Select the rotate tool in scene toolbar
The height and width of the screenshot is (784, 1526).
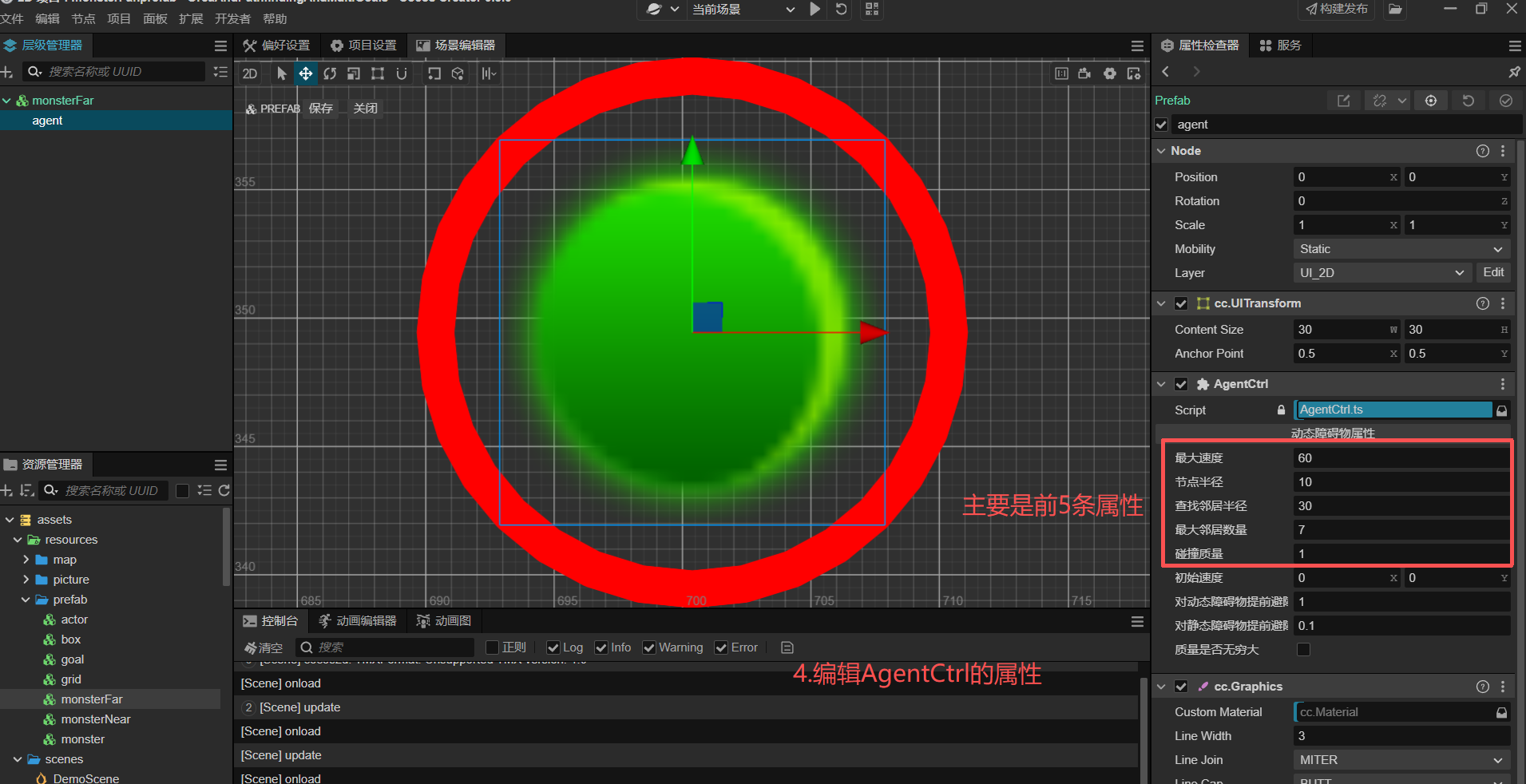(330, 73)
